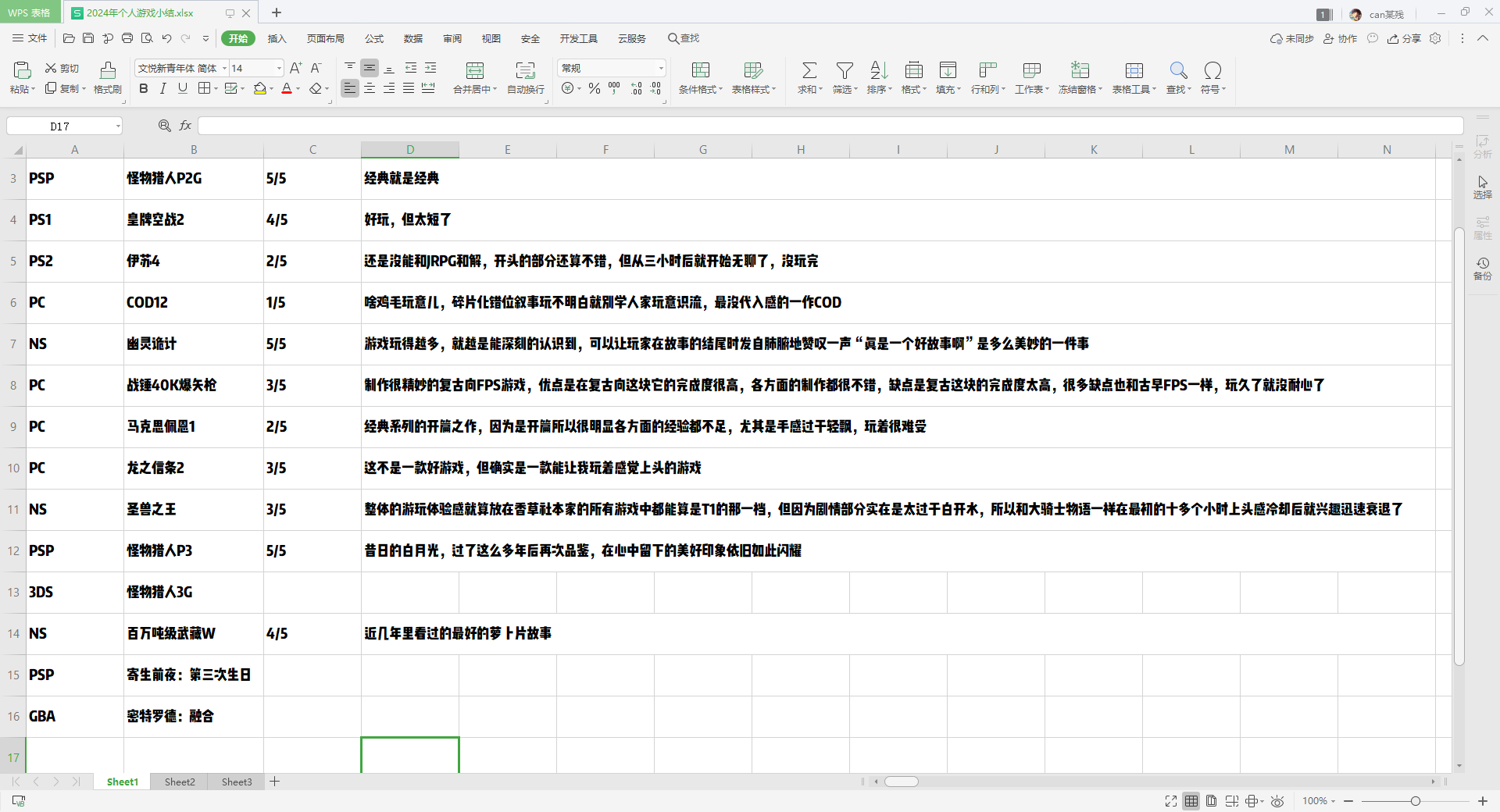The height and width of the screenshot is (812, 1500).
Task: Click the Table Style (表格样式) icon
Action: pyautogui.click(x=753, y=71)
